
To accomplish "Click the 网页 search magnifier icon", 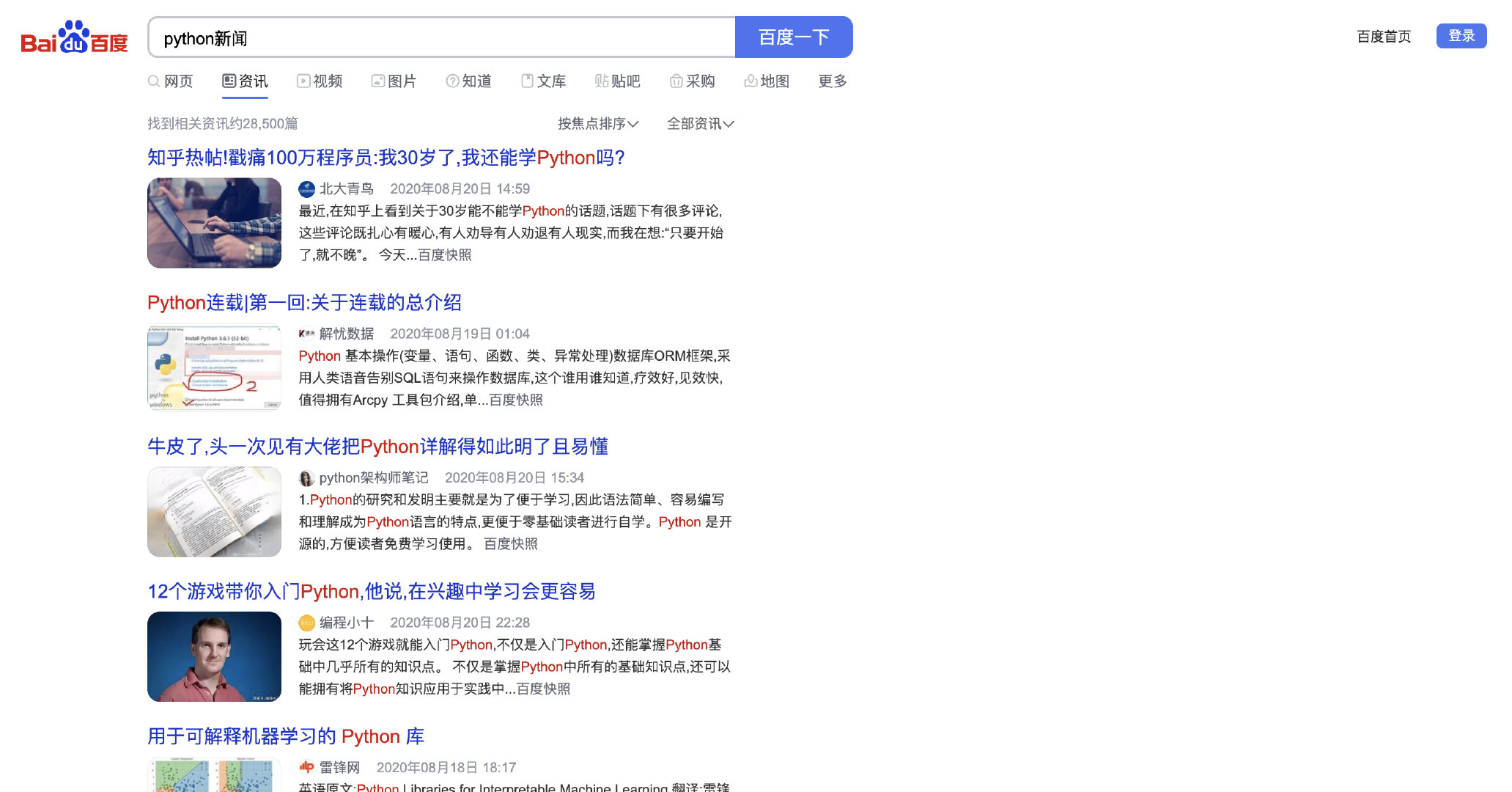I will [154, 81].
